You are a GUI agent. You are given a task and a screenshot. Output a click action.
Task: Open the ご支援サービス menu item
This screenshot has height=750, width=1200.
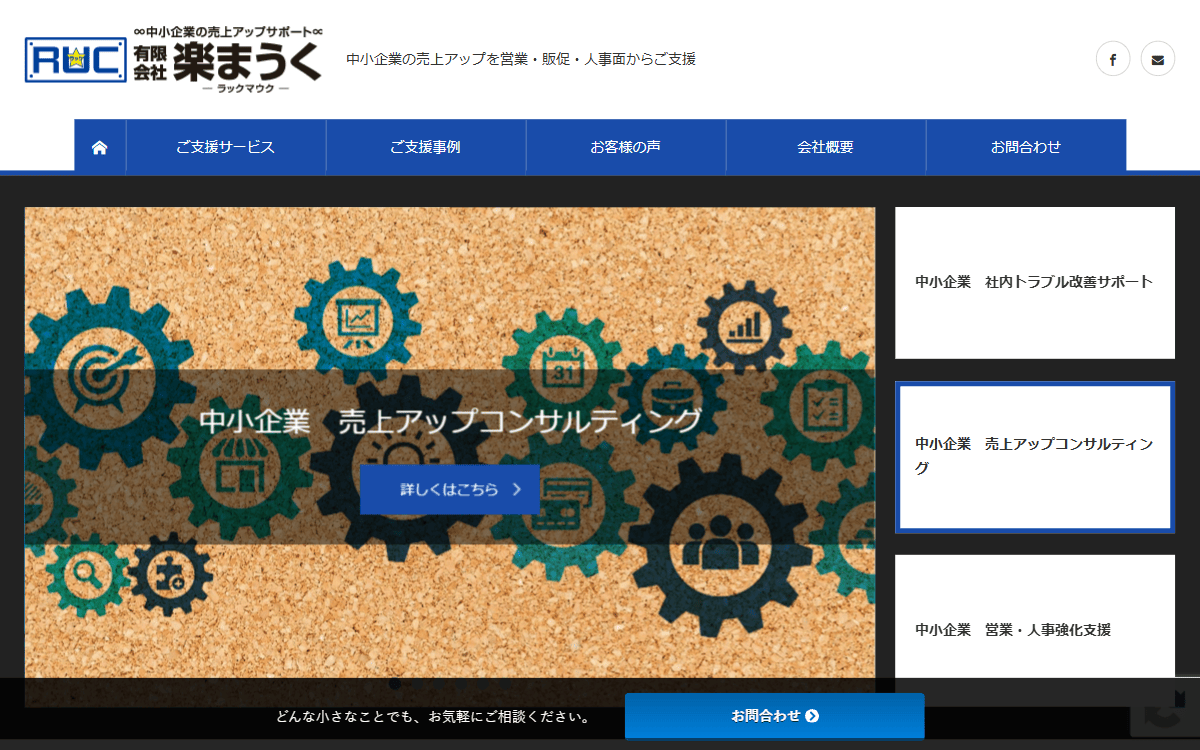226,147
